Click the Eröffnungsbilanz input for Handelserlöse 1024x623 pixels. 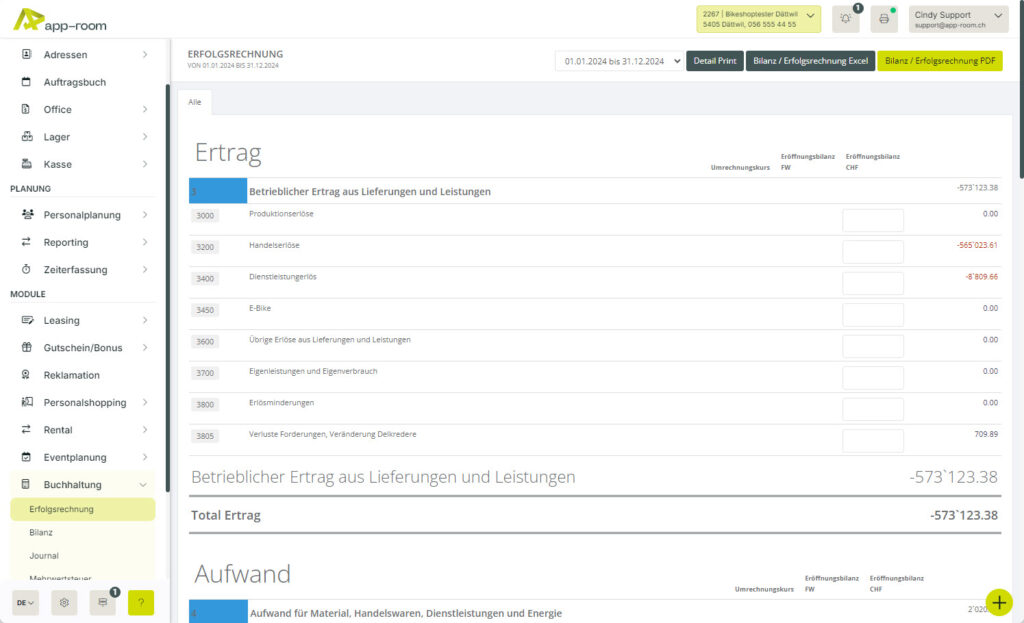pyautogui.click(x=872, y=251)
